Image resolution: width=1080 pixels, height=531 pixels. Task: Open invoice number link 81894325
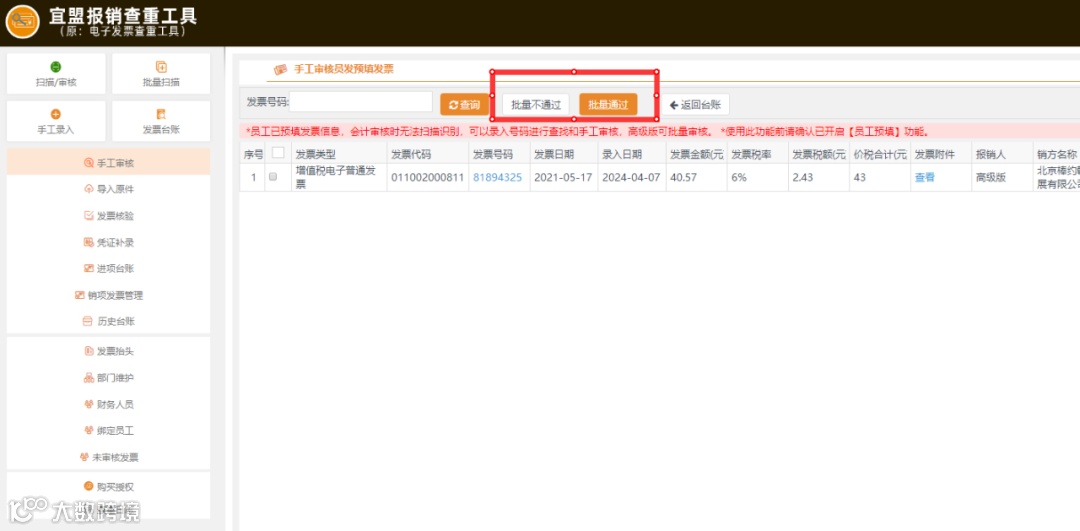497,178
